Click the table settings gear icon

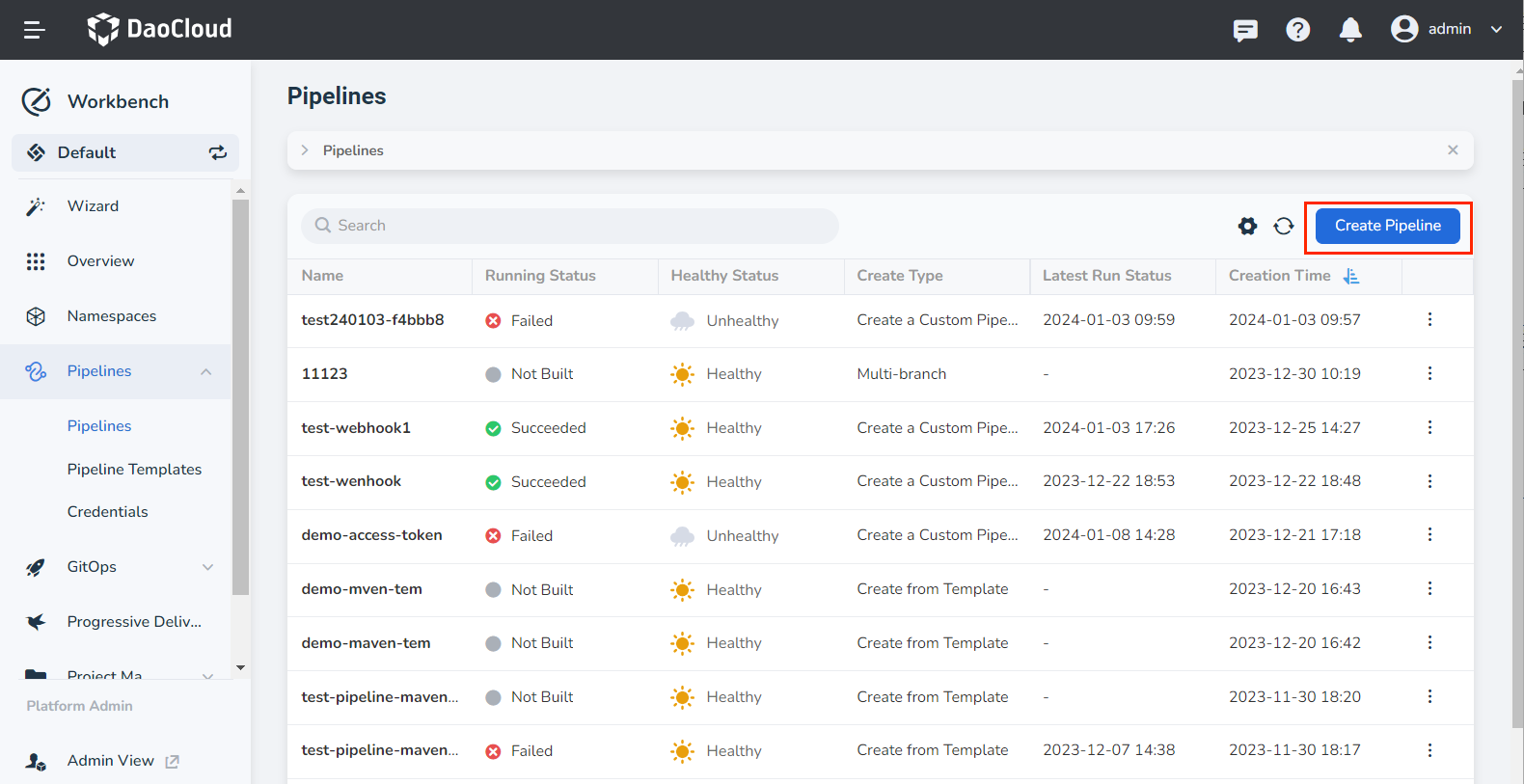pos(1247,226)
